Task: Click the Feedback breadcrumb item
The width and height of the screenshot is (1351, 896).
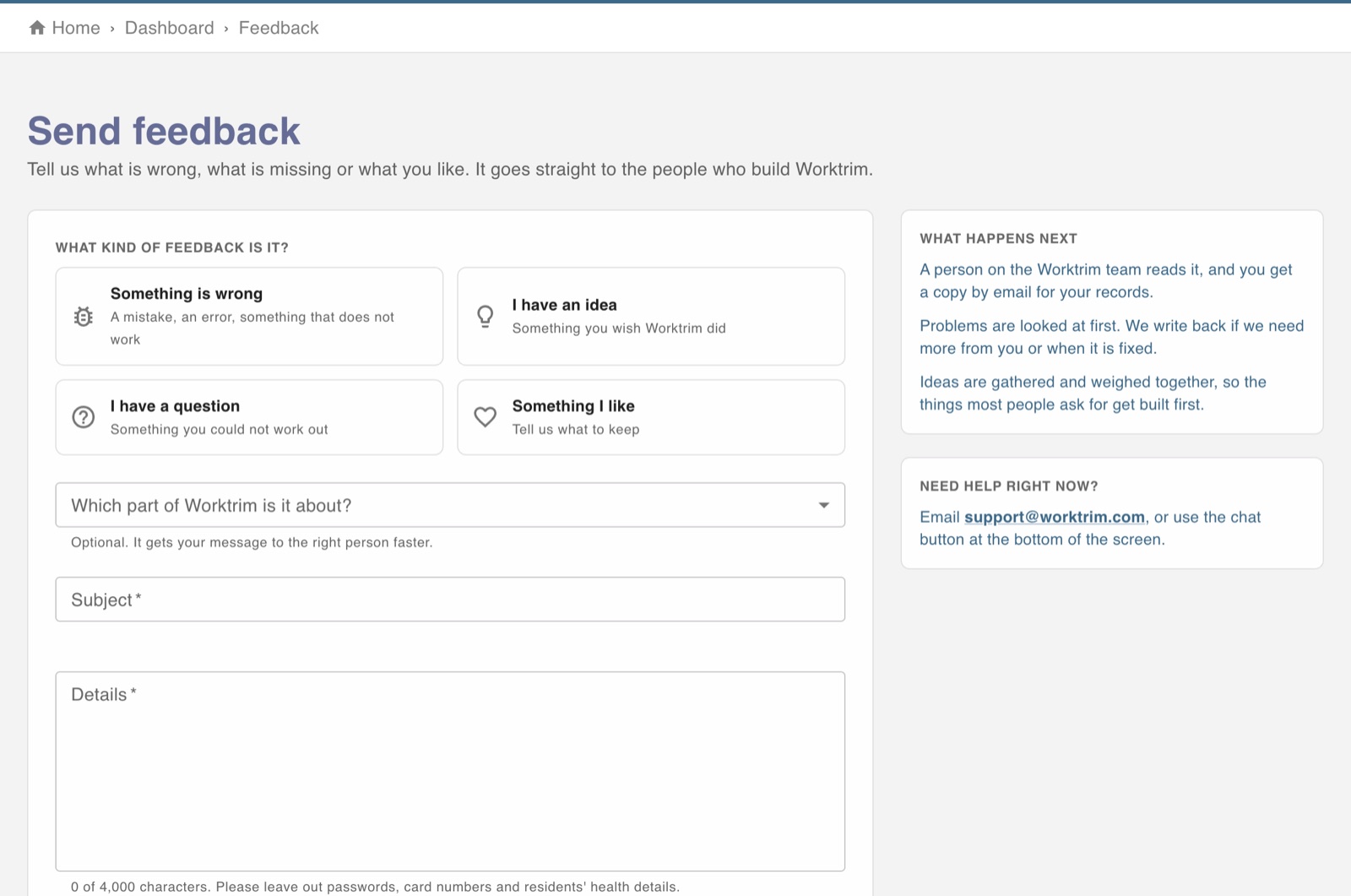Action: tap(279, 28)
